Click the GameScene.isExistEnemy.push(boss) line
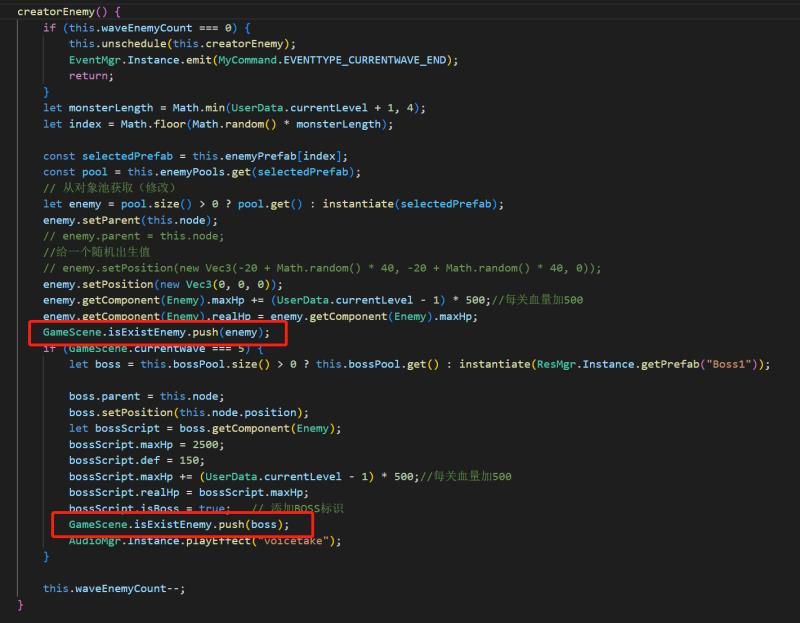This screenshot has height=623, width=800. tap(179, 525)
